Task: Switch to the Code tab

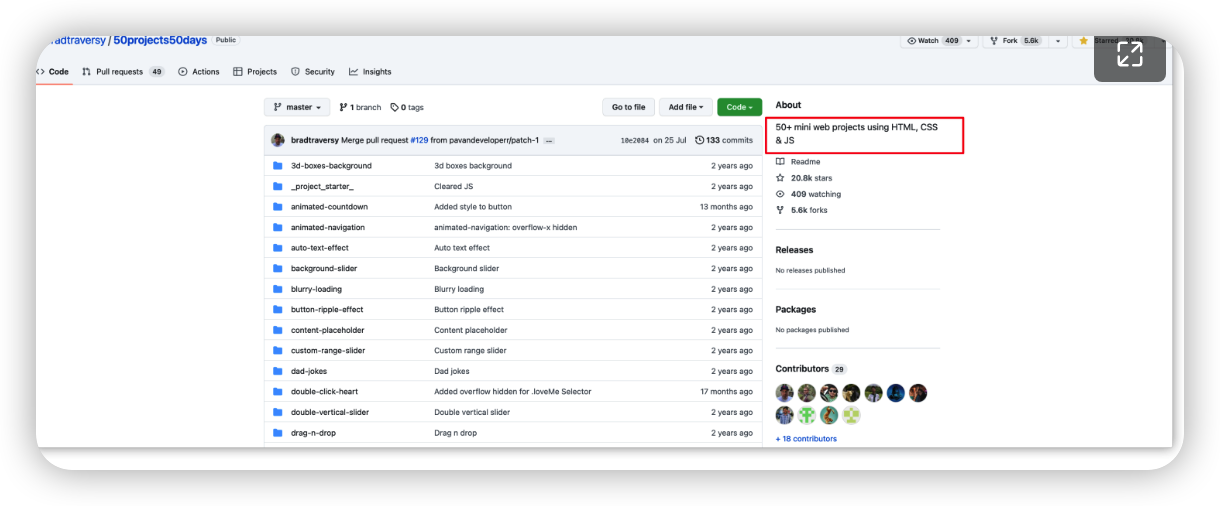Action: pos(52,72)
